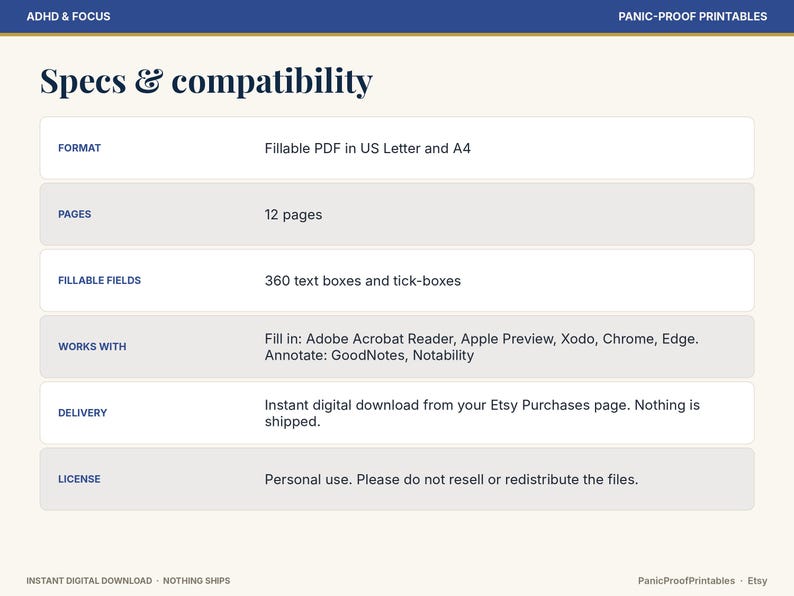Select the 'Annotate: GoodNotes, Notability' line

pos(369,355)
